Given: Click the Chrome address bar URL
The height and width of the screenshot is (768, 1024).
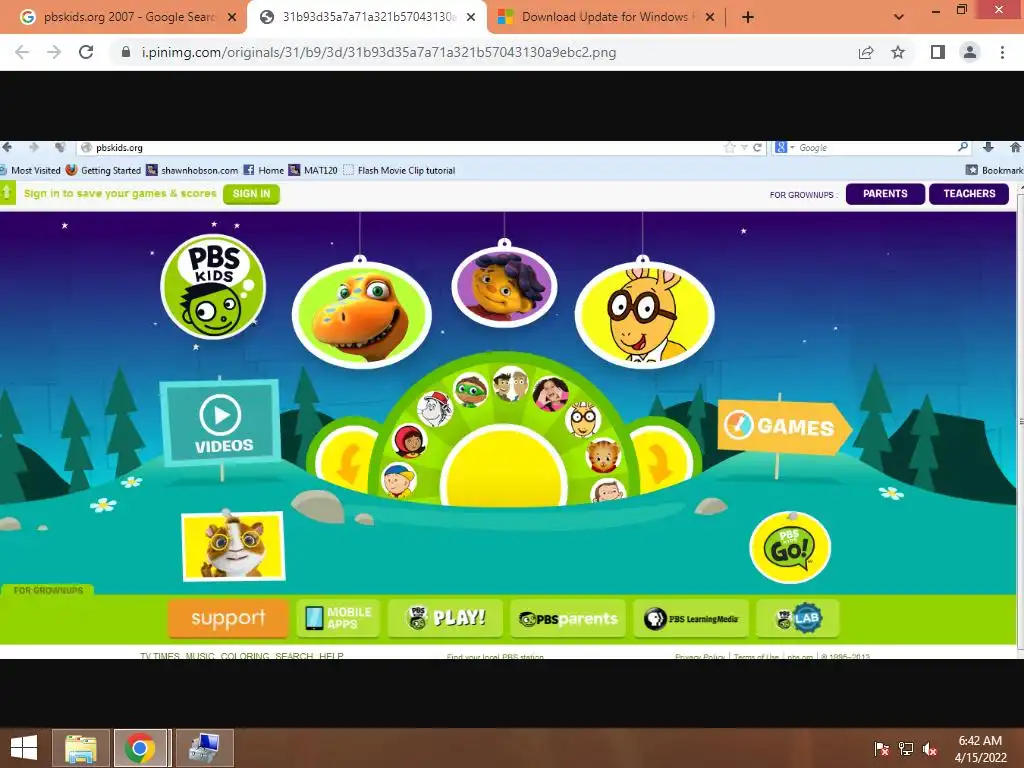Looking at the screenshot, I should pos(379,52).
